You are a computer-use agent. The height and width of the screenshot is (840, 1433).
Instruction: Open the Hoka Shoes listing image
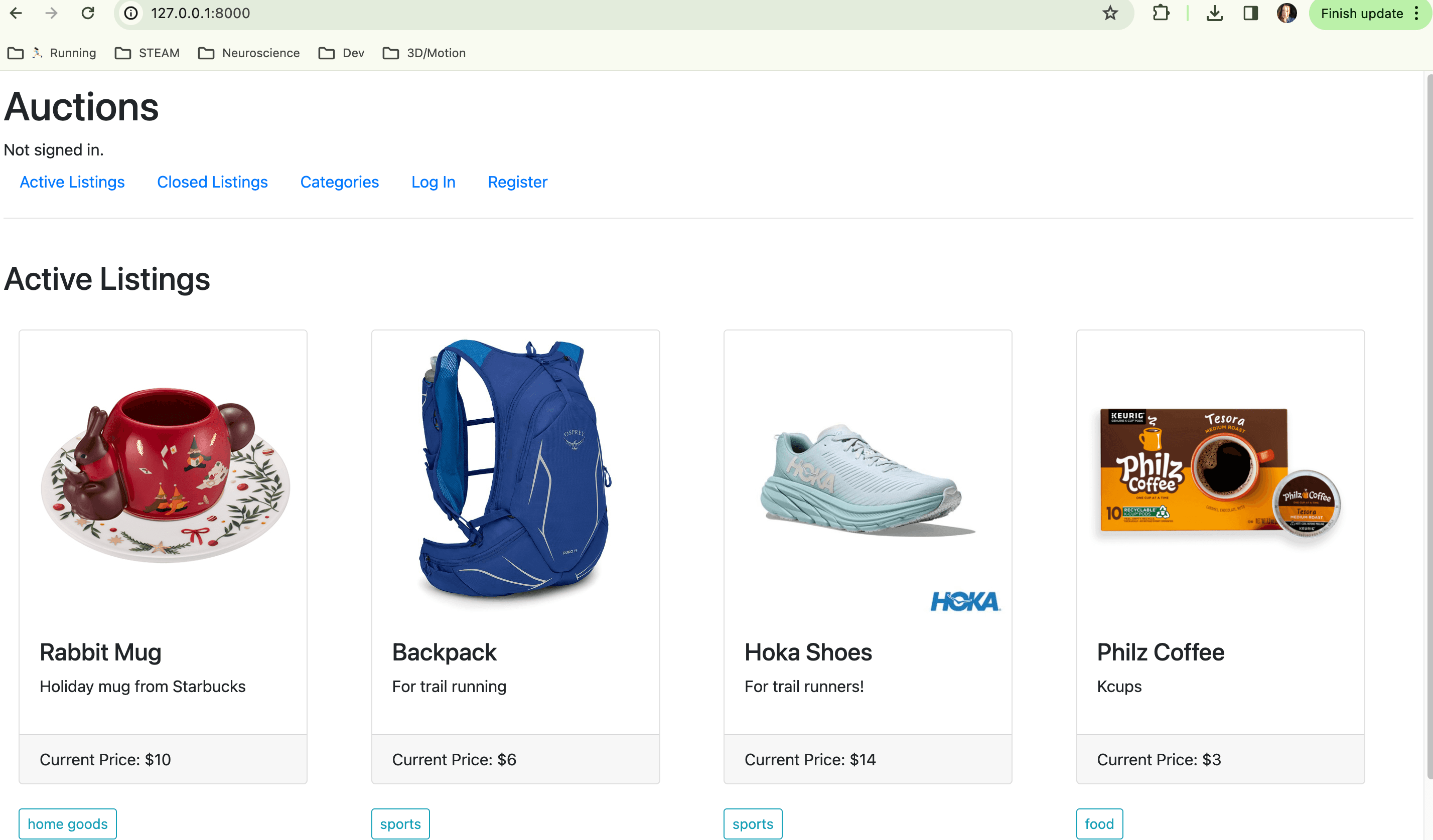[868, 477]
